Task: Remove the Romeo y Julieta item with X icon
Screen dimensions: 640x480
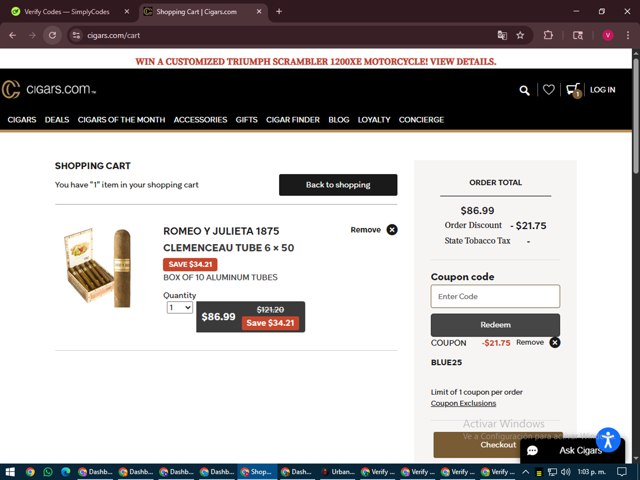Action: click(392, 230)
